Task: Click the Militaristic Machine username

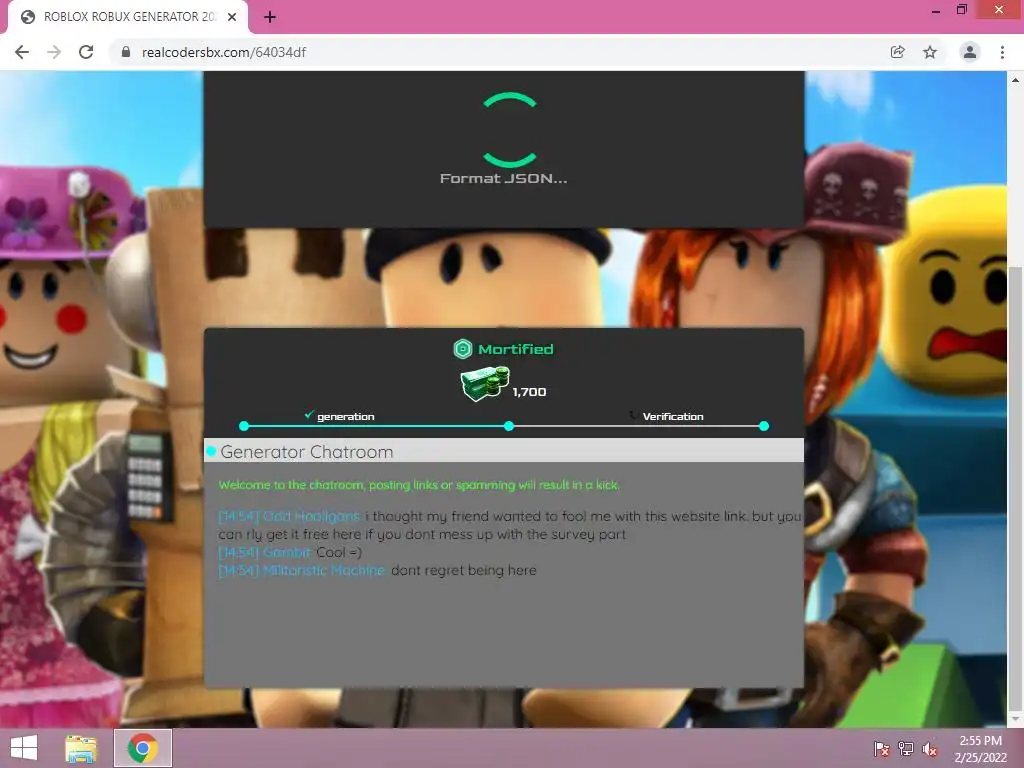Action: pos(324,571)
